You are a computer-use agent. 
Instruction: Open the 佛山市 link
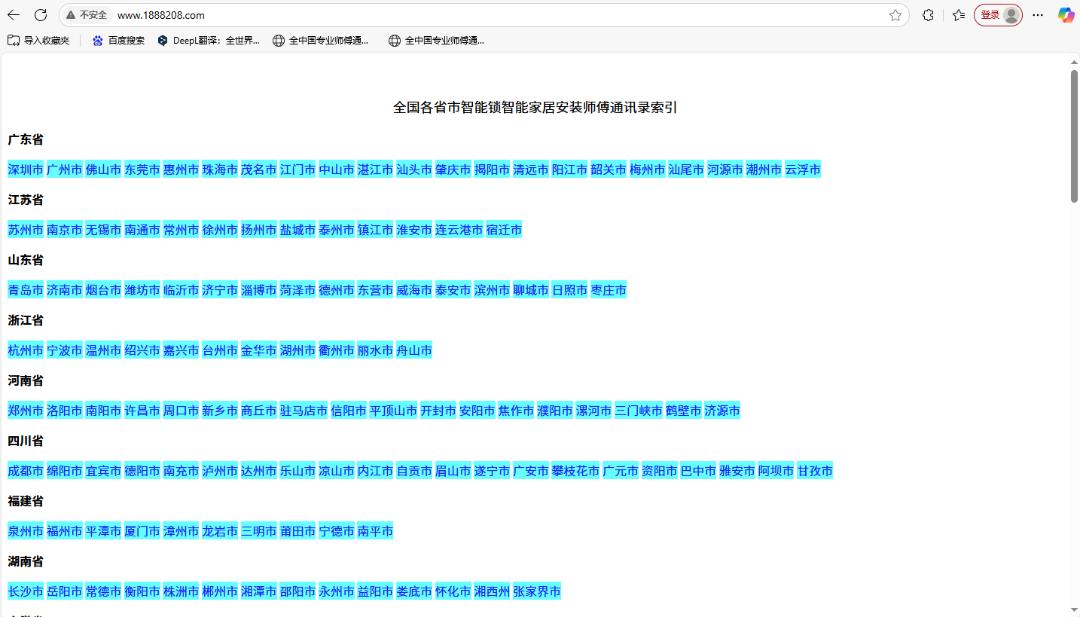pos(103,169)
